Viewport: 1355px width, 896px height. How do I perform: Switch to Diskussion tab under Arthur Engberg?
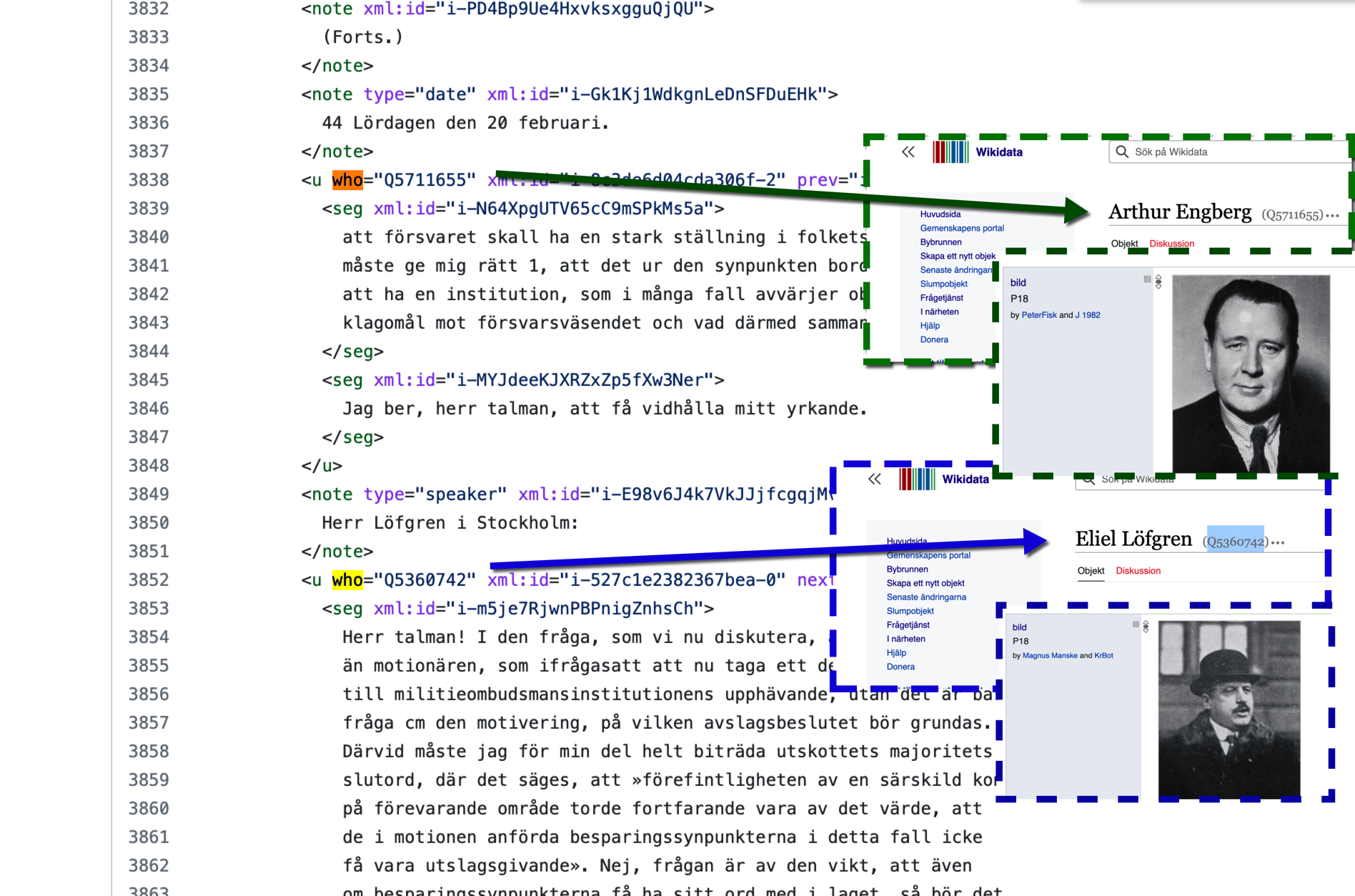click(x=1171, y=244)
